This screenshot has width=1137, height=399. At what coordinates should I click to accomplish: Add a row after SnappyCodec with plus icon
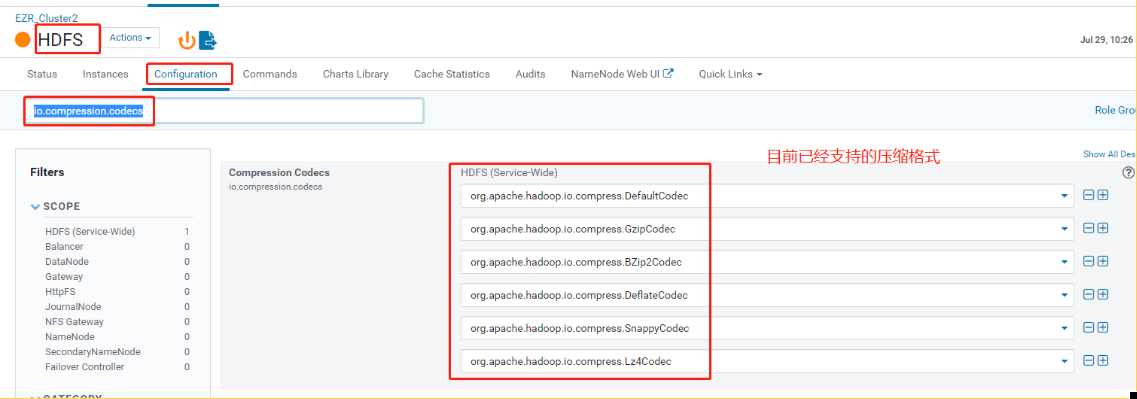pos(1103,327)
